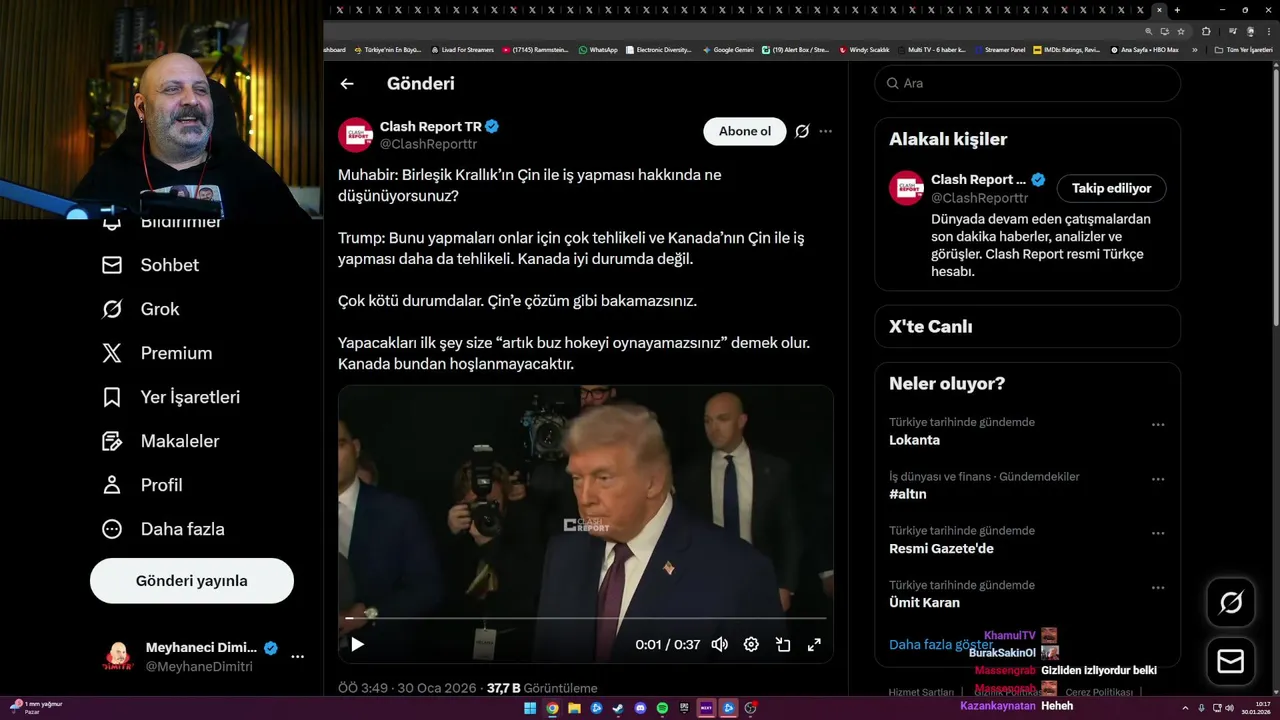Open the IMDb Ratings bookmark

click(1067, 49)
